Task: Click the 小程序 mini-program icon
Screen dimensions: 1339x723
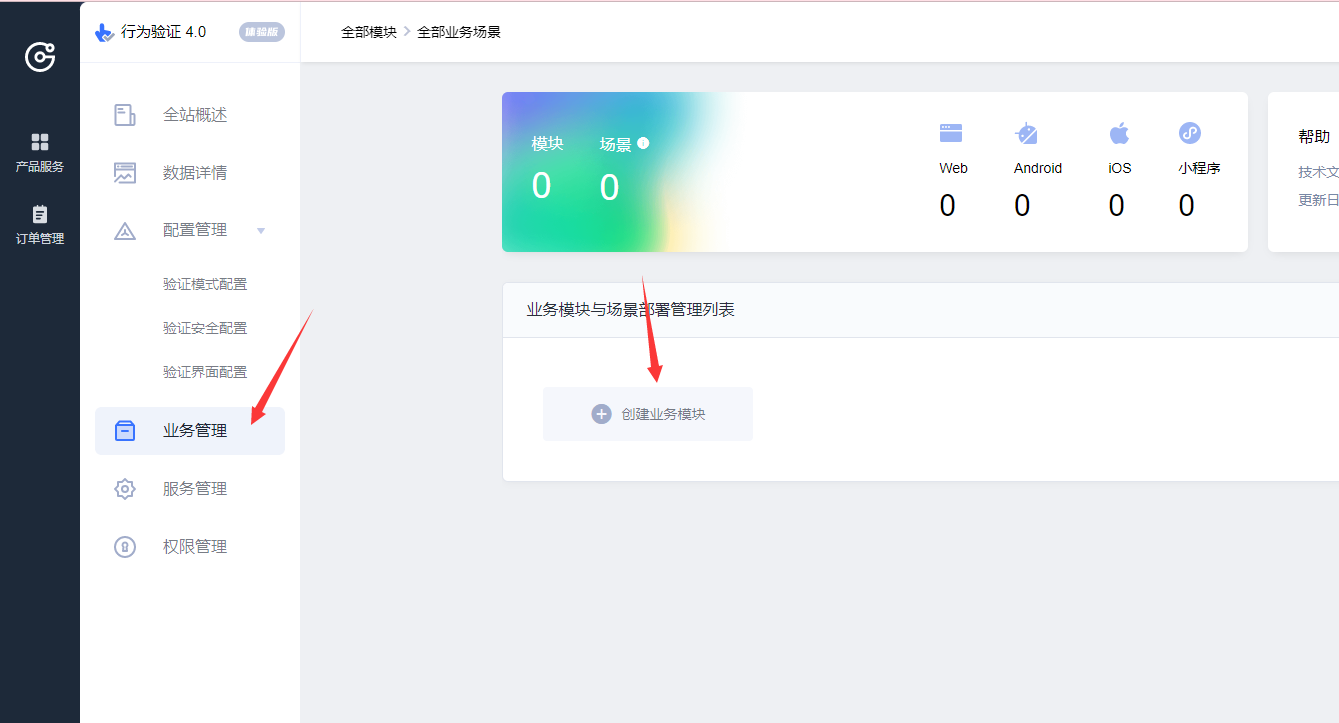Action: click(x=1190, y=133)
